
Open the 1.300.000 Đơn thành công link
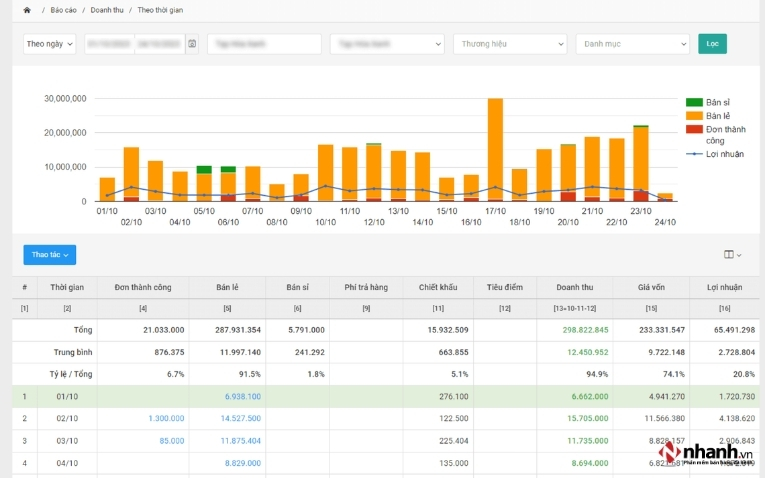[166, 418]
